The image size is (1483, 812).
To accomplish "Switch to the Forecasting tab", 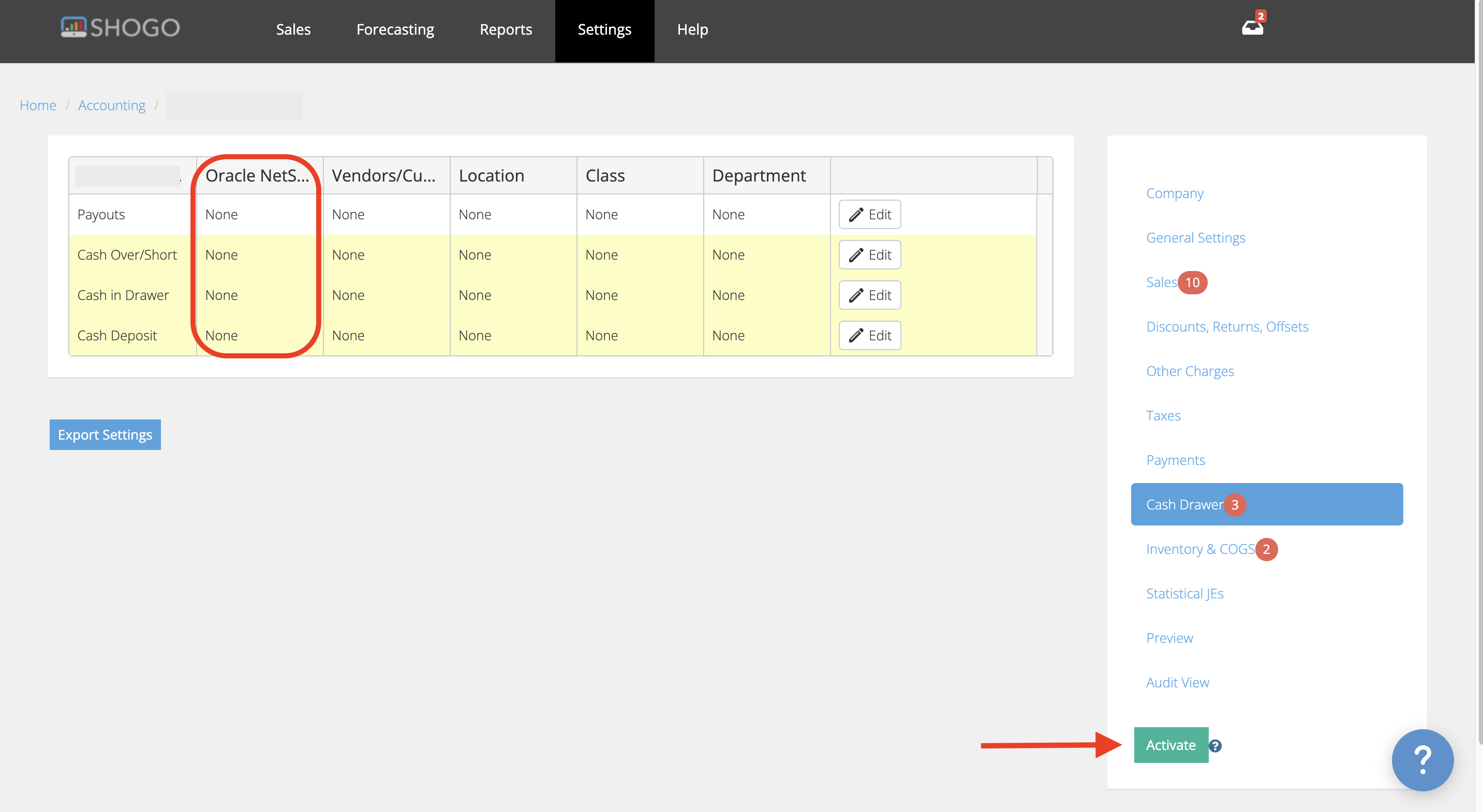I will coord(395,29).
